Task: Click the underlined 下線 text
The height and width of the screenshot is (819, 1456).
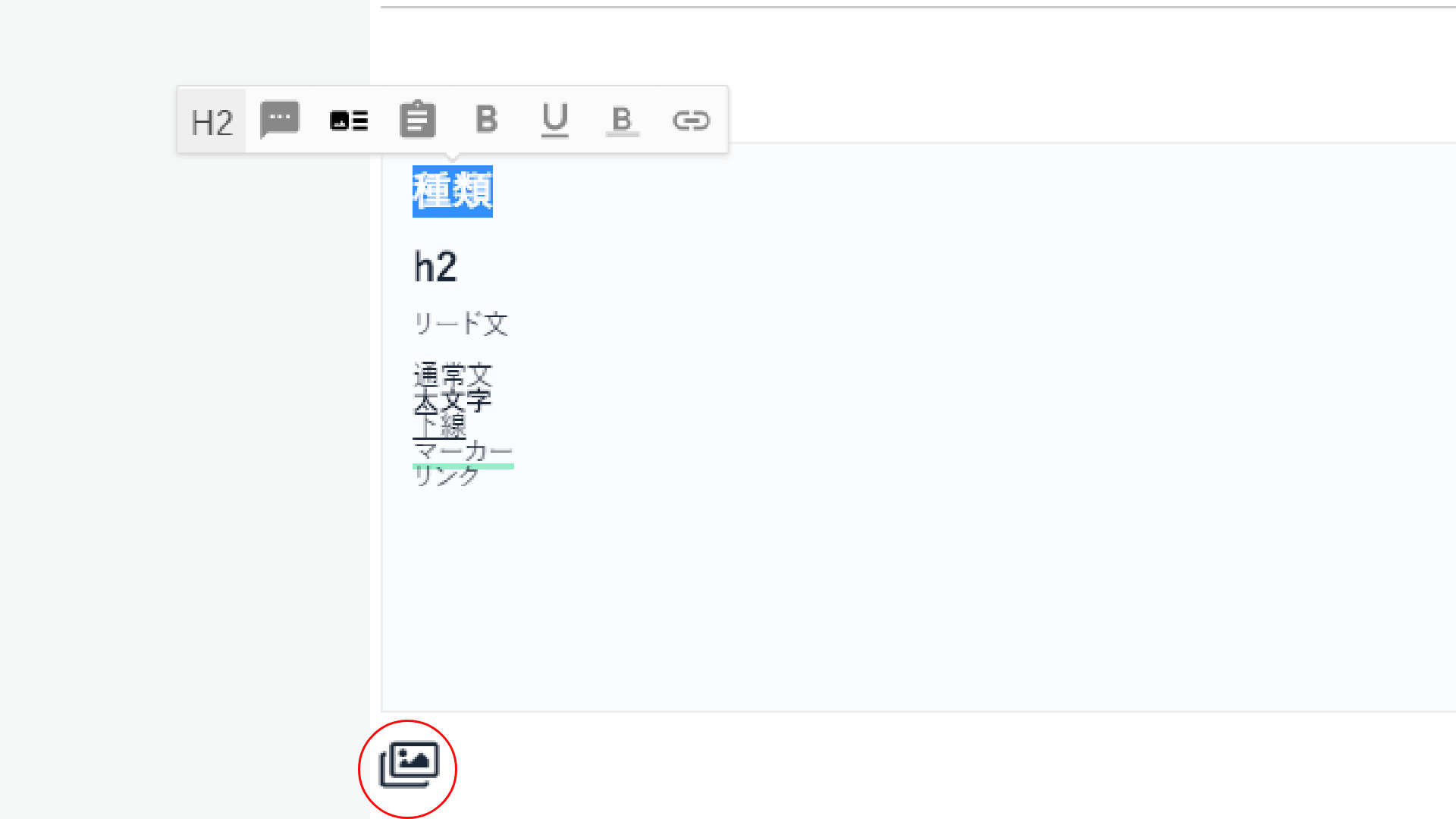Action: [x=439, y=425]
